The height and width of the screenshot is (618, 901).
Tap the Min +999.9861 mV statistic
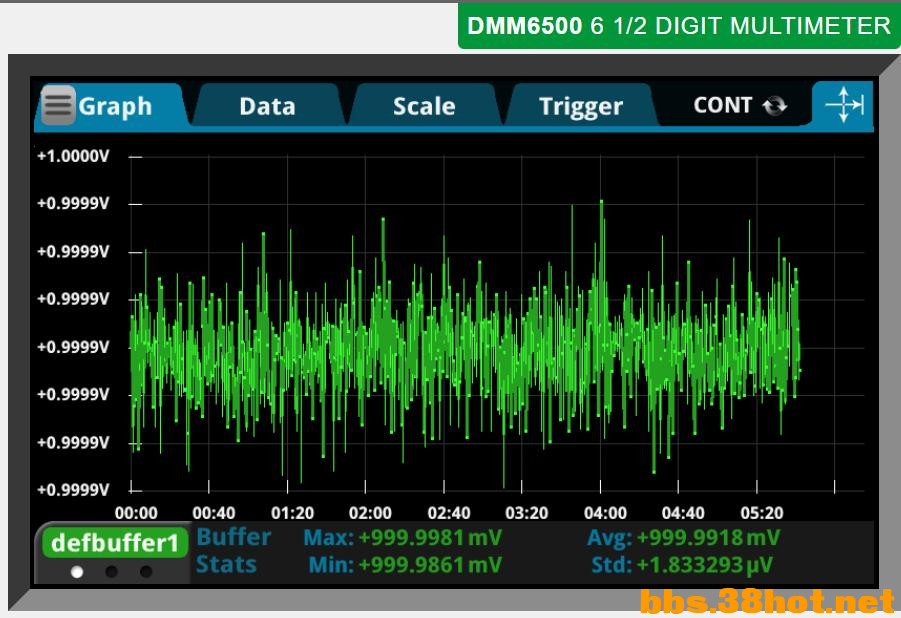(x=405, y=565)
